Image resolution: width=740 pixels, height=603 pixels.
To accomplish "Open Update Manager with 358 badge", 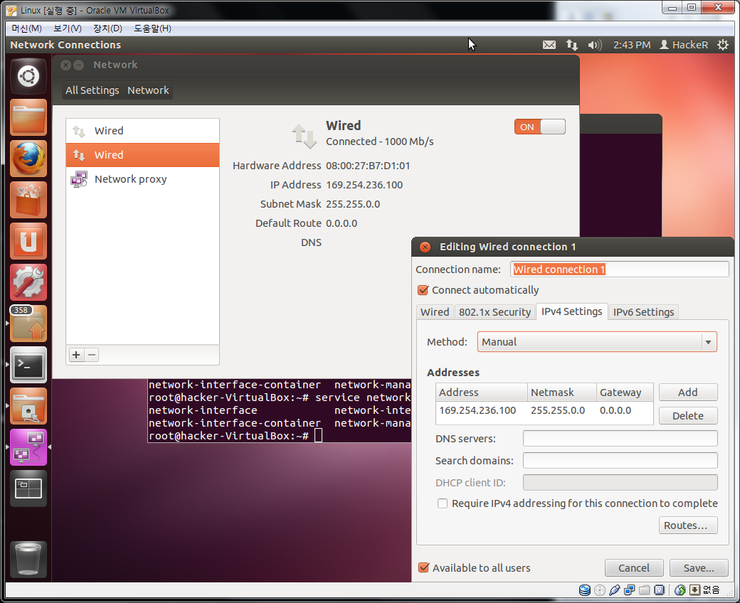I will [28, 324].
